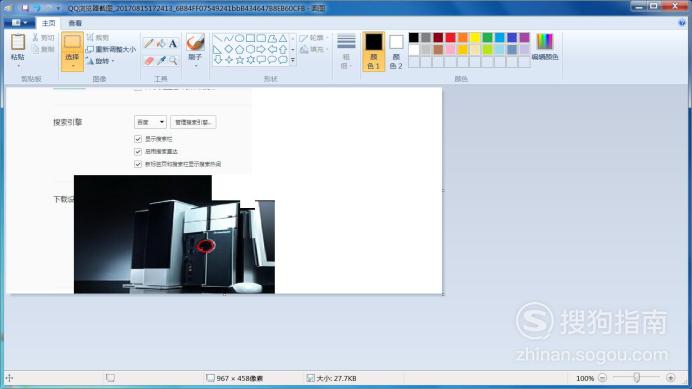Choose the Rounded rectangular callout shape
Screen dimensions: 692x389
(x=261, y=60)
